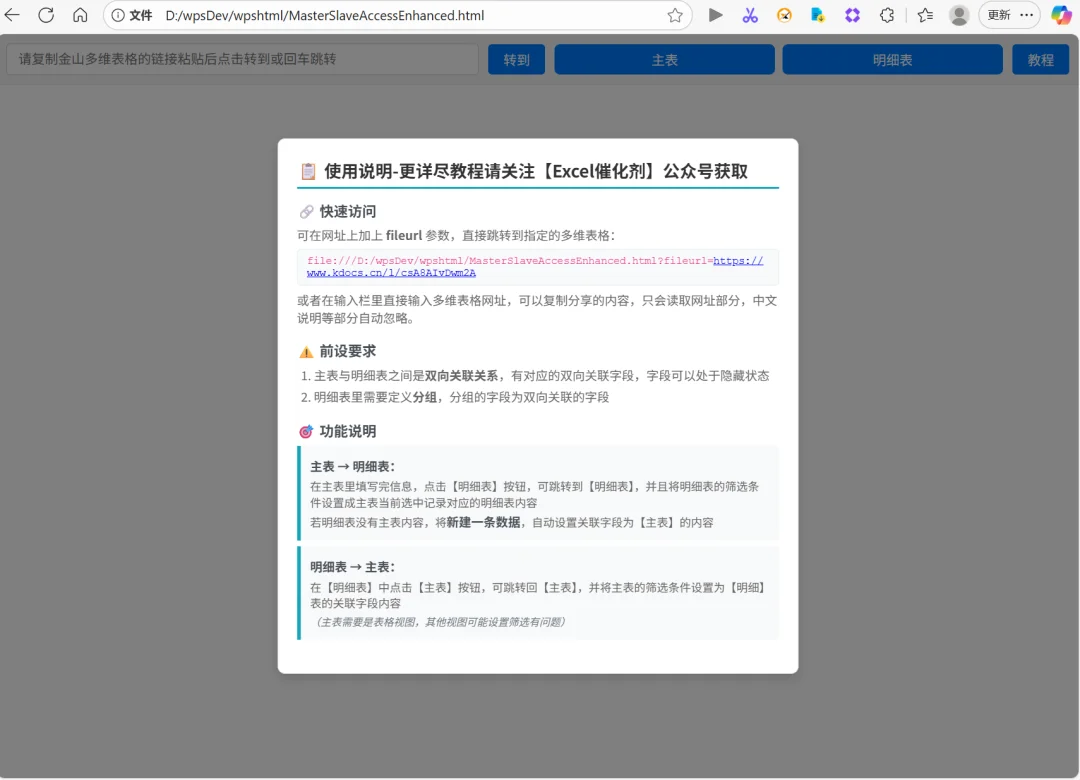Open the three-dots browser menu
This screenshot has width=1080, height=780.
1026,15
